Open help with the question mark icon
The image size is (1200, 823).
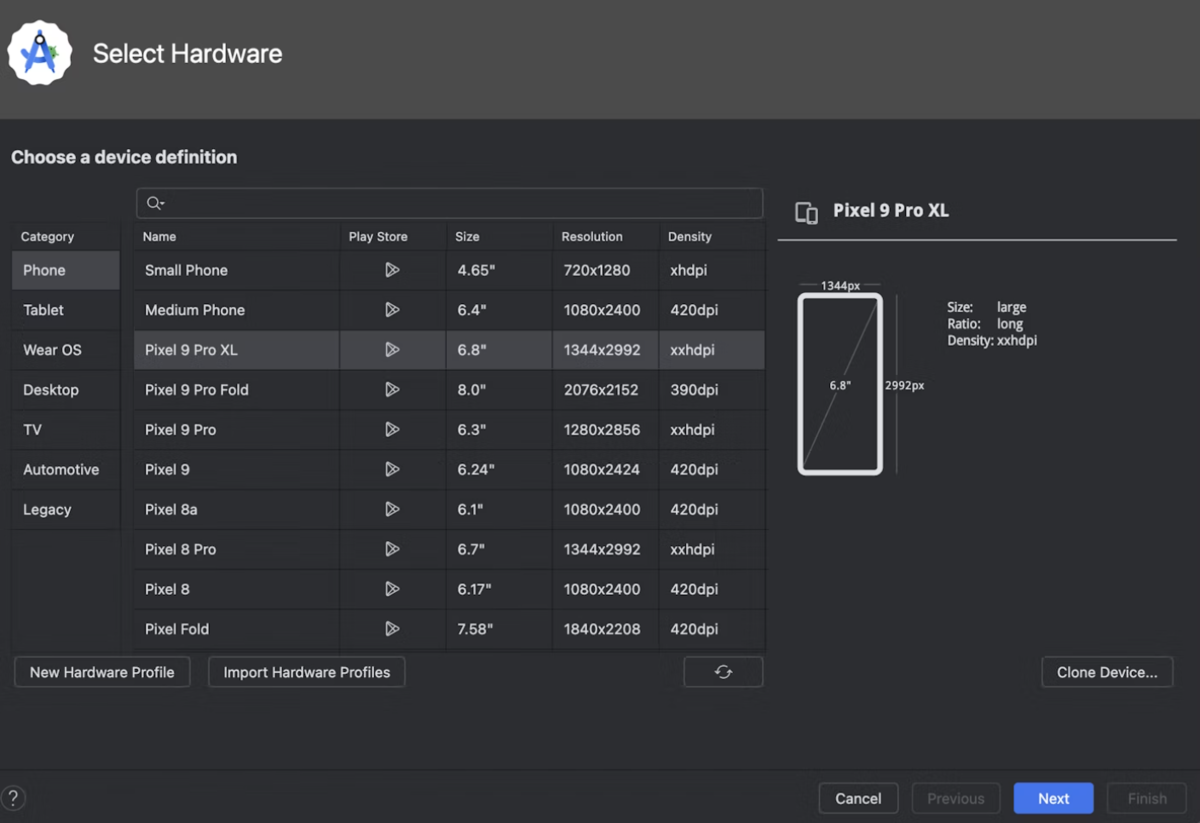[x=14, y=797]
